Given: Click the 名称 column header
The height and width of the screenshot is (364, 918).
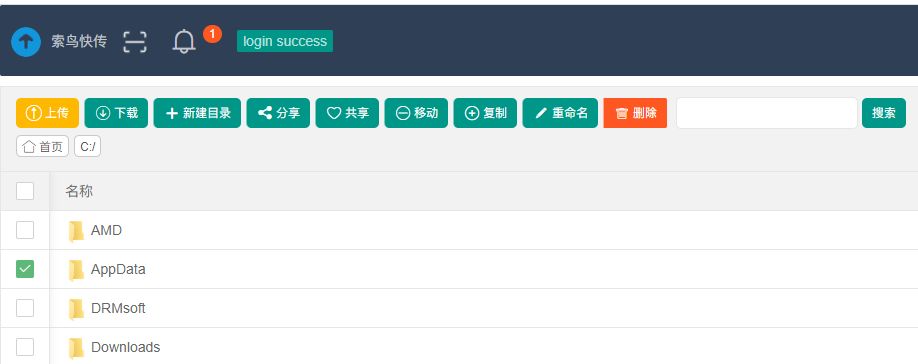Looking at the screenshot, I should click(x=79, y=191).
